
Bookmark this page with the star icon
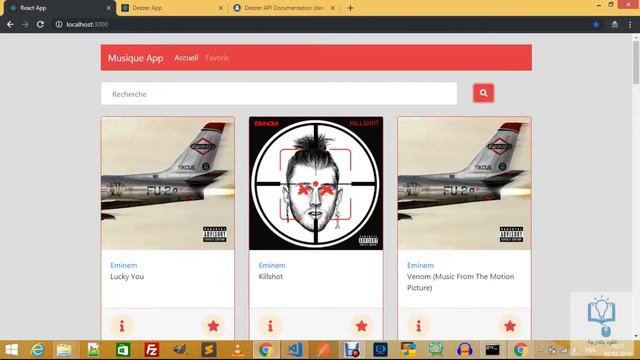coord(596,24)
